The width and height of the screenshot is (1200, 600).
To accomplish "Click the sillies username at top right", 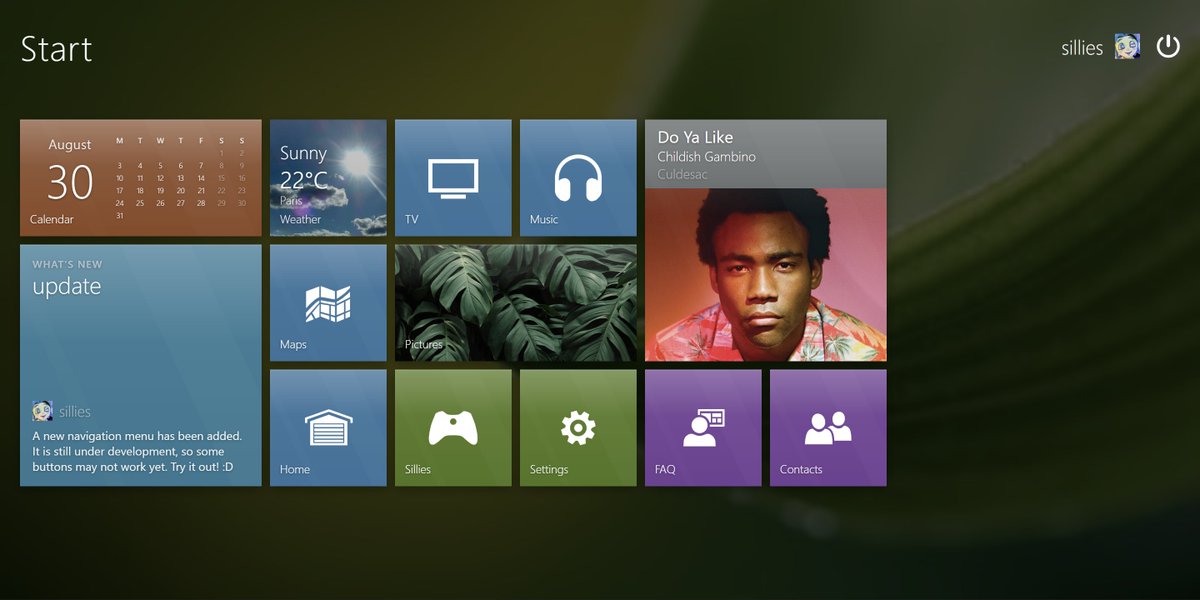I will [1082, 48].
